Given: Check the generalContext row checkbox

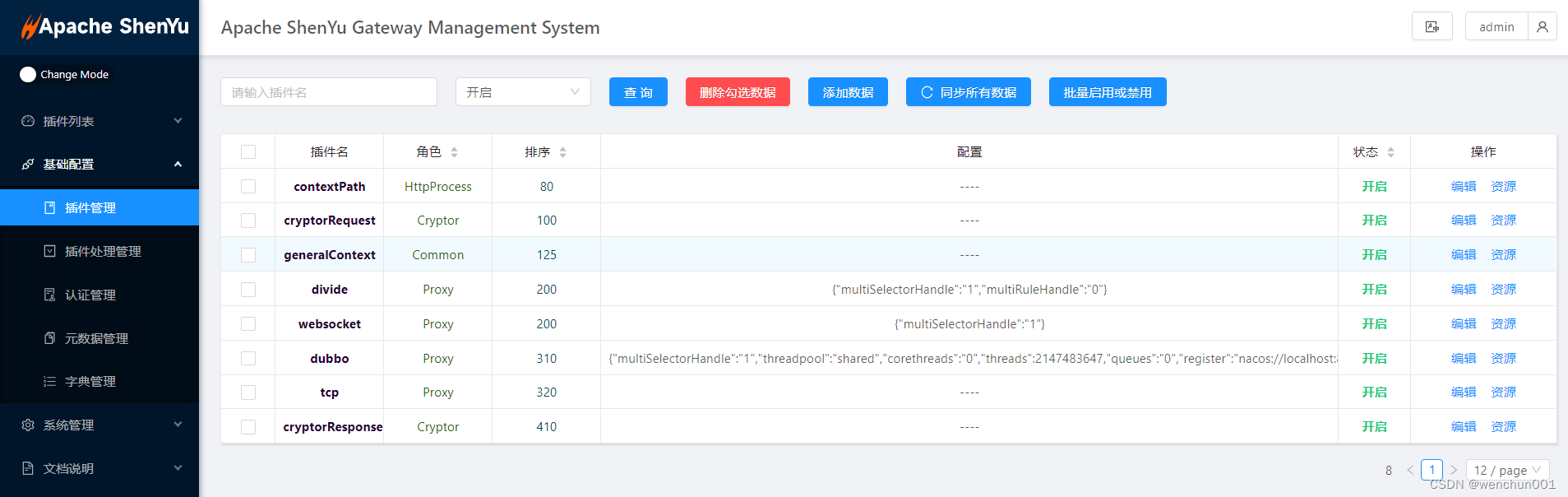Looking at the screenshot, I should click(248, 255).
